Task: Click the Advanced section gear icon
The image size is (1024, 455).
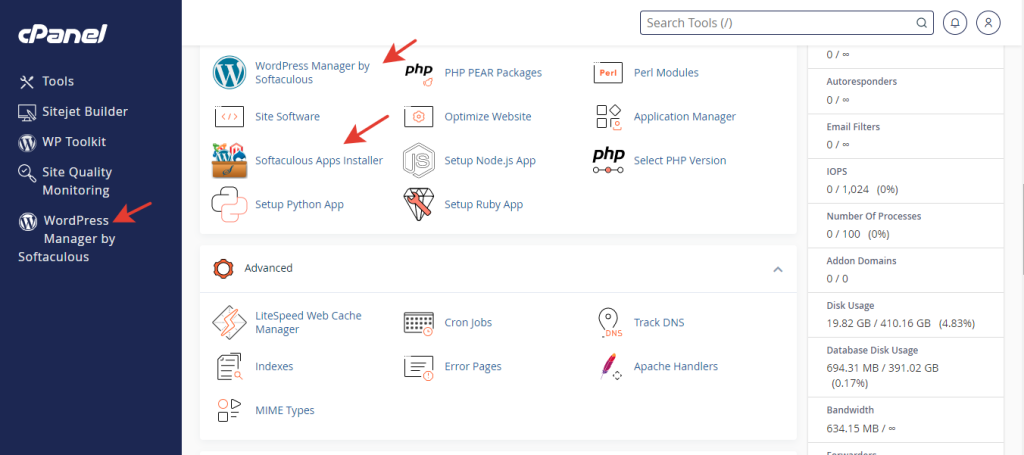Action: pos(223,268)
